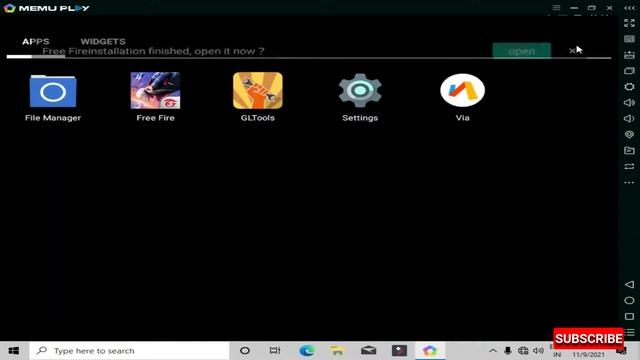Open the File Manager app

coord(53,97)
